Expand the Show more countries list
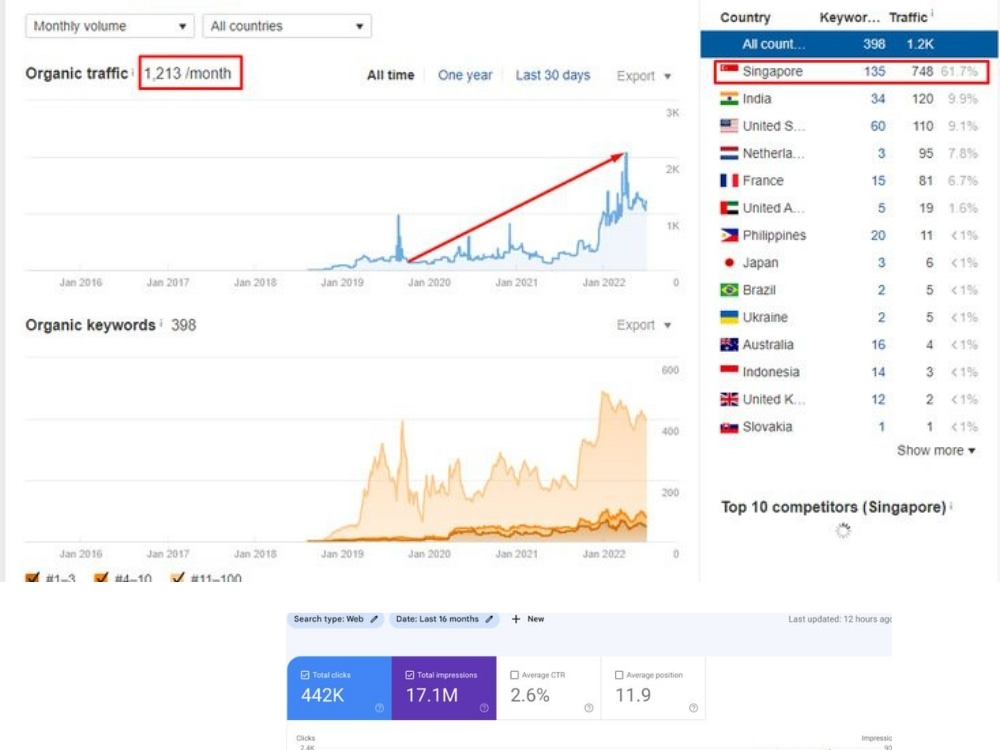 pyautogui.click(x=936, y=451)
